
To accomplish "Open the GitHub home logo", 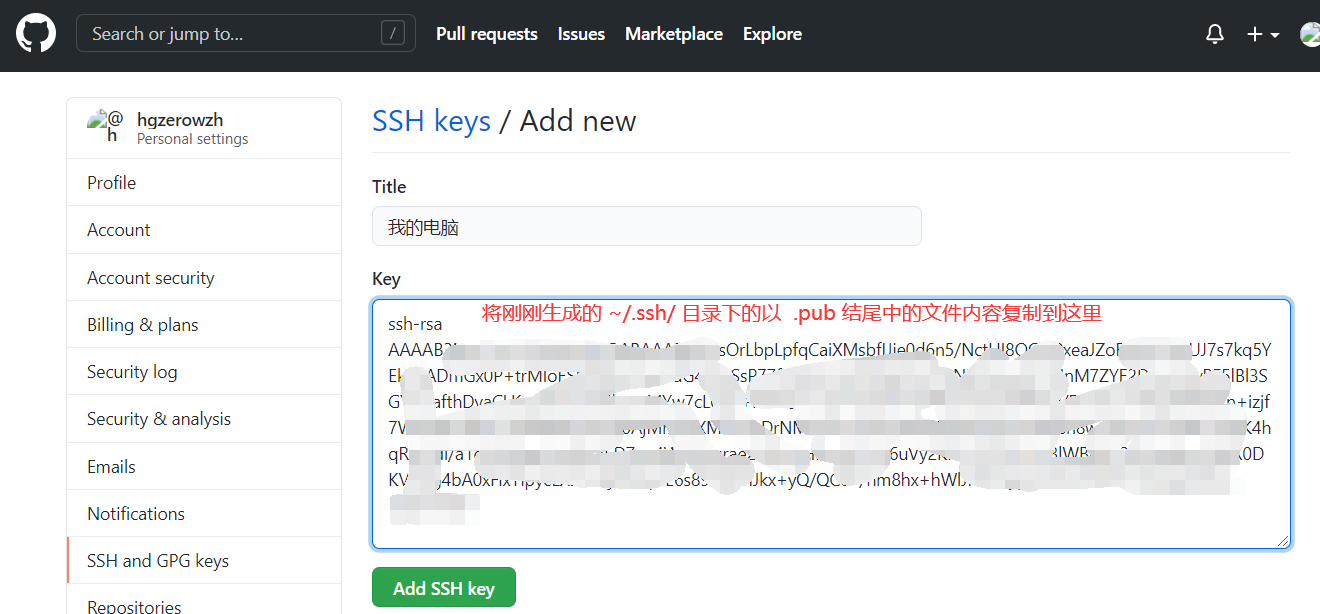I will (35, 34).
